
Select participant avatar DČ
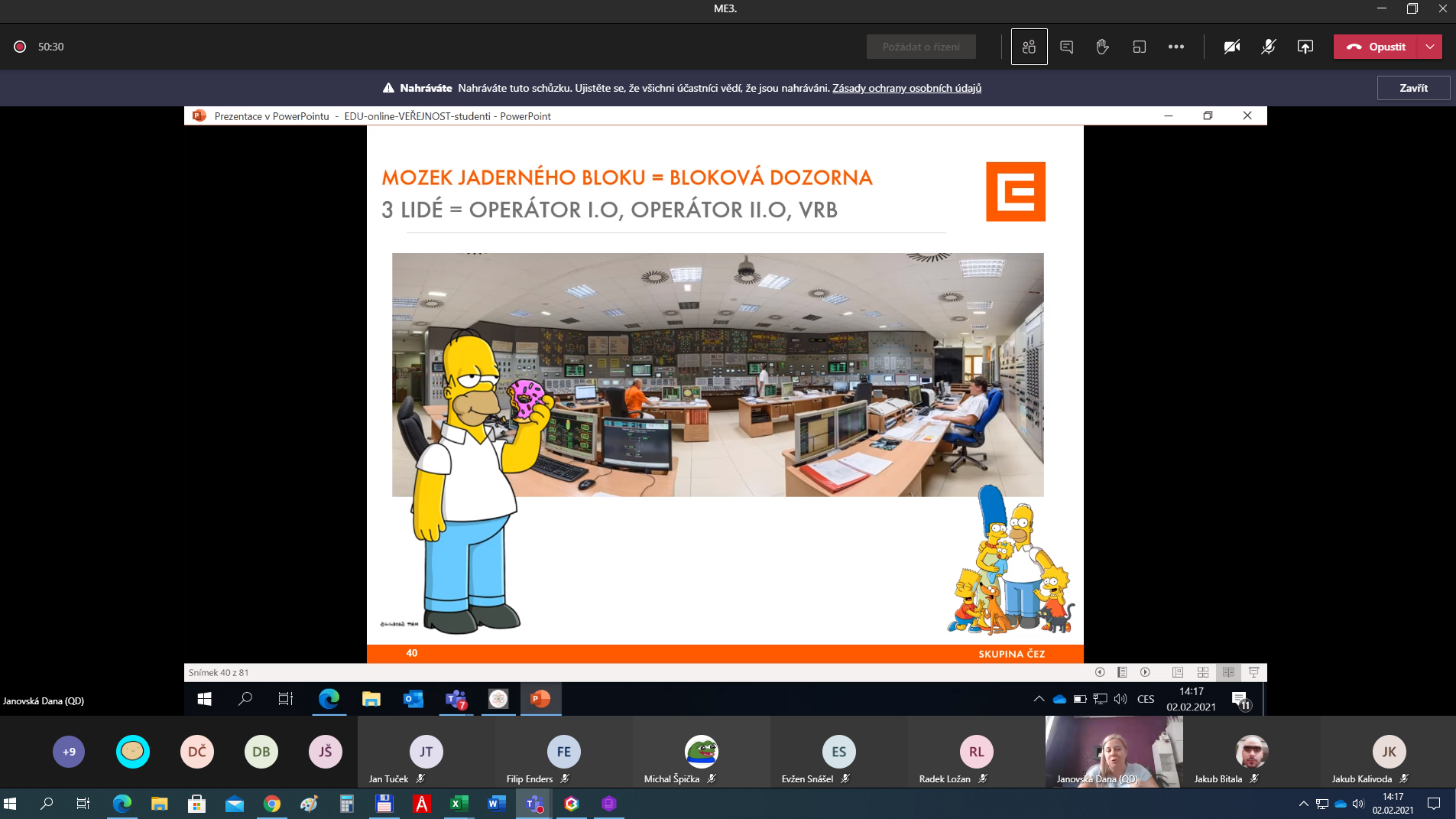pos(197,752)
